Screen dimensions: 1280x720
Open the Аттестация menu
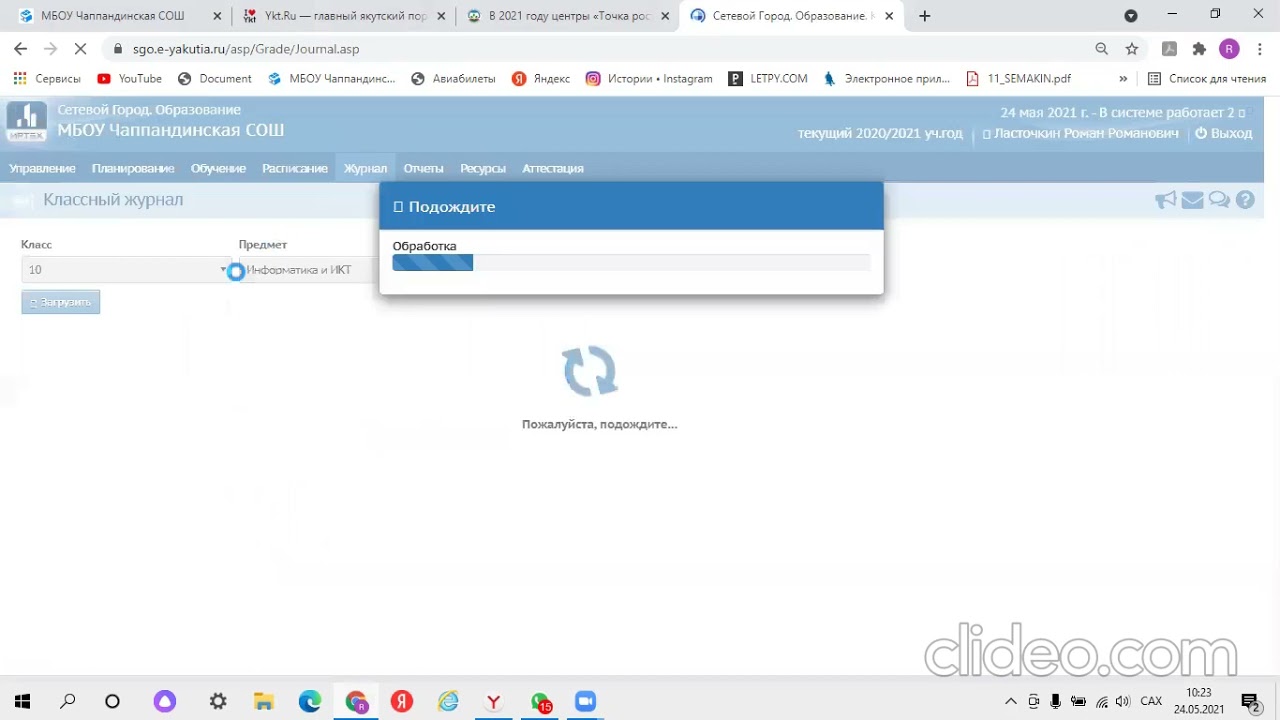click(x=553, y=168)
